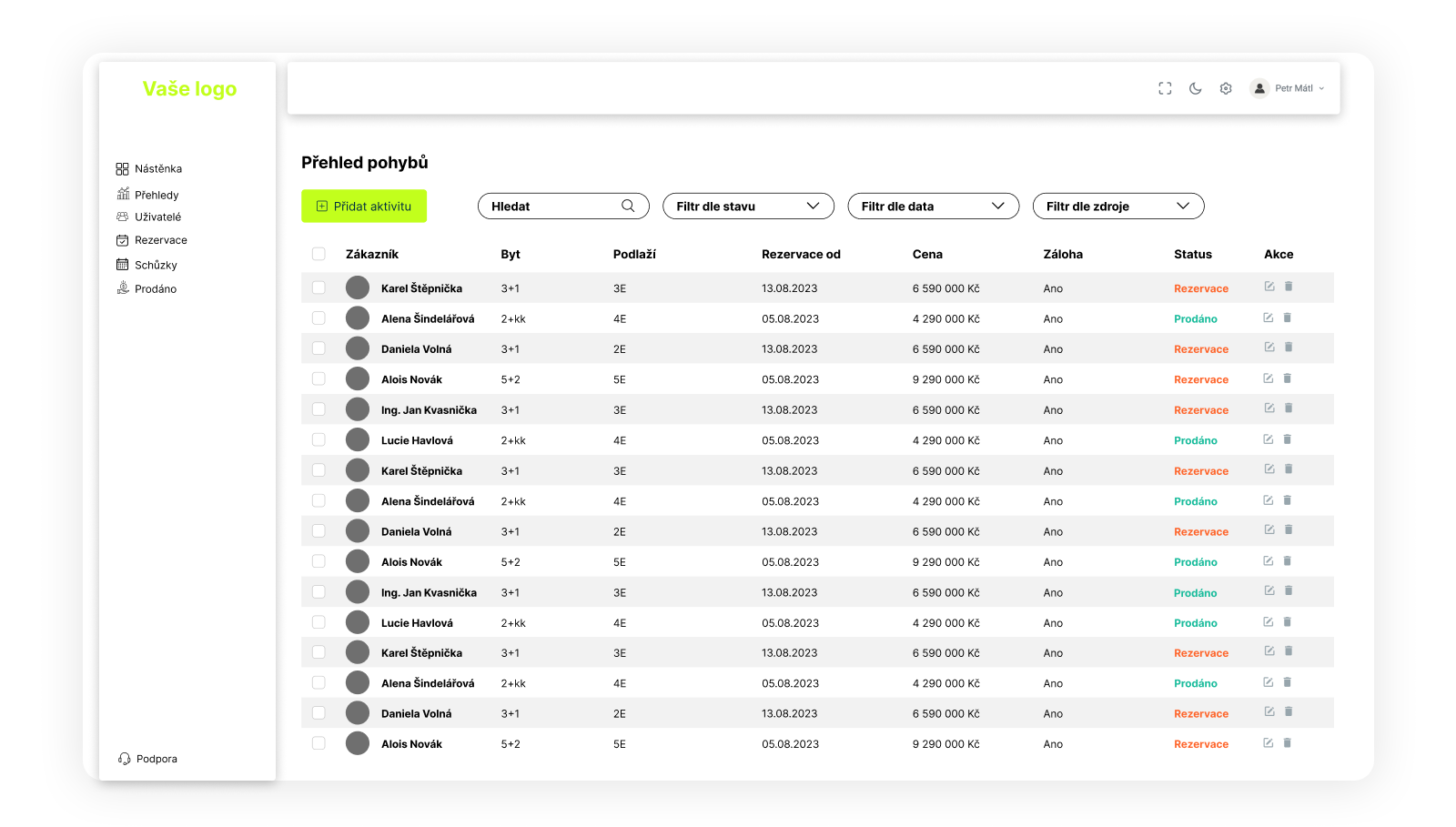The height and width of the screenshot is (827, 1456).
Task: Click avatar of first Karel Štěpnička row
Action: tap(358, 287)
